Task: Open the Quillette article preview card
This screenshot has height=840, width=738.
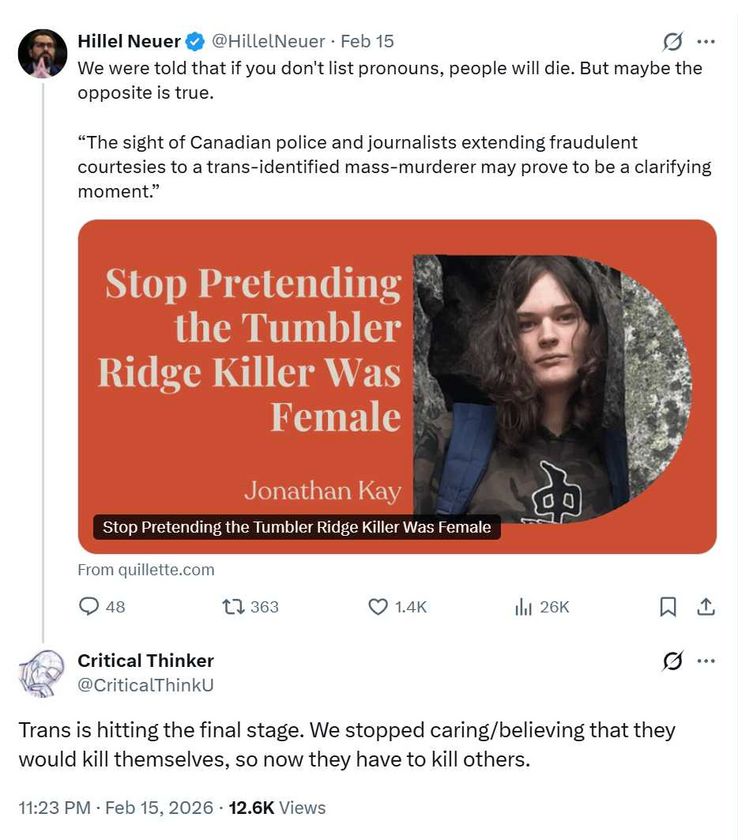Action: (x=397, y=386)
